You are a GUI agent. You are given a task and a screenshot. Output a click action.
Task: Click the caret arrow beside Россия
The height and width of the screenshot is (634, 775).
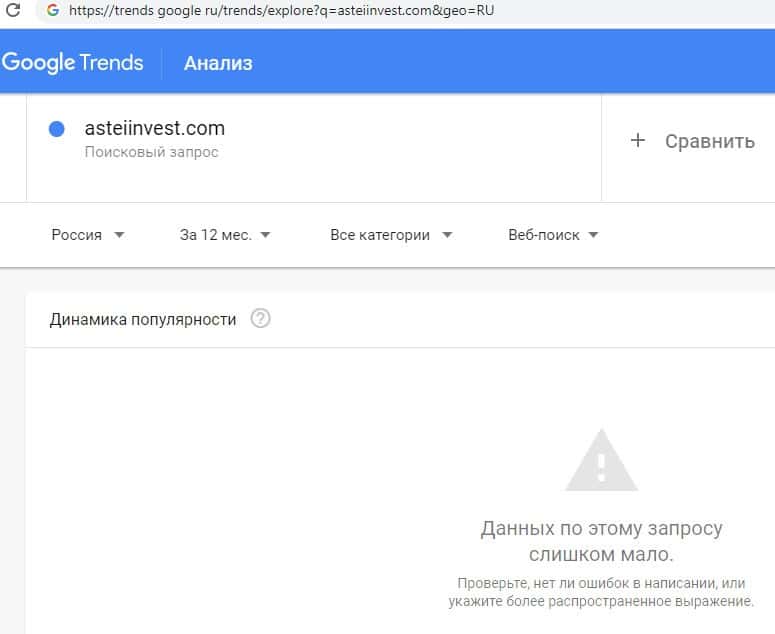pos(120,236)
